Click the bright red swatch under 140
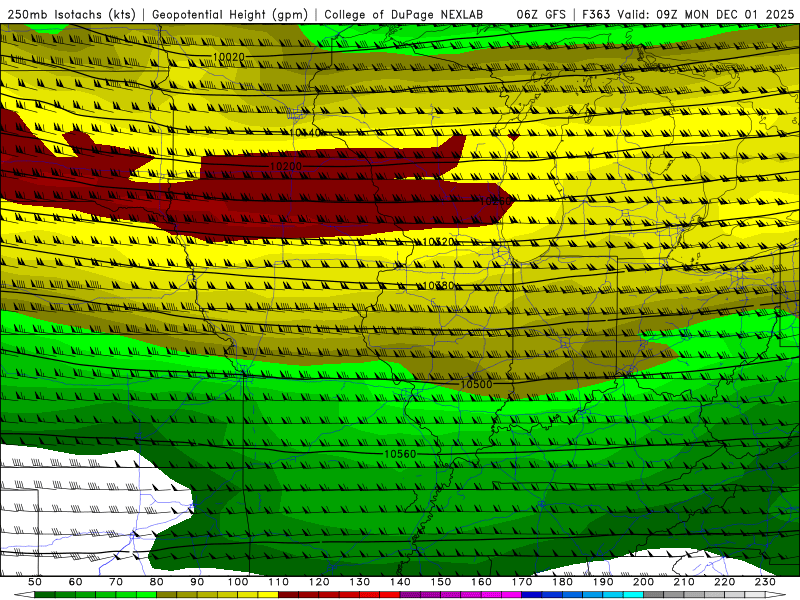The image size is (800, 600). (x=390, y=595)
